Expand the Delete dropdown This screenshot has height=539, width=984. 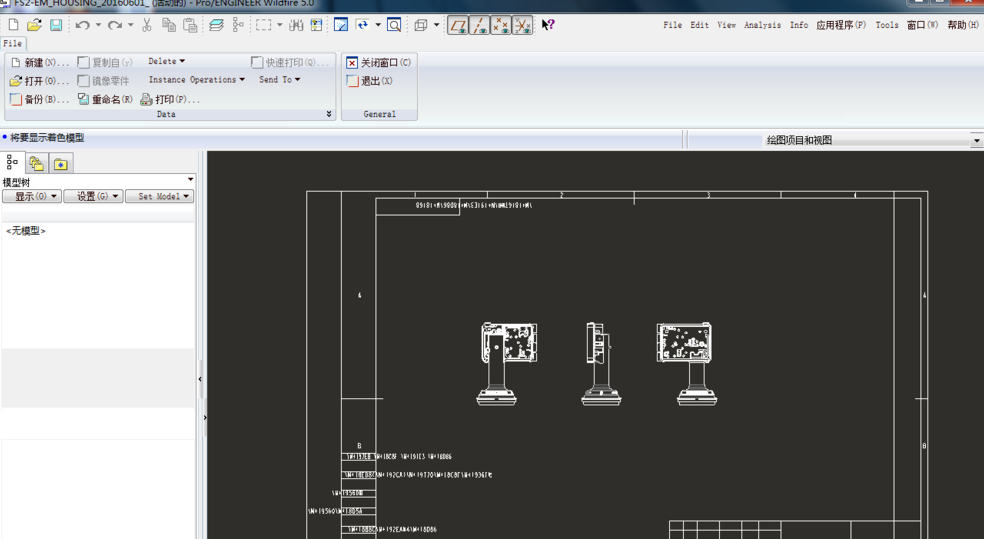166,62
